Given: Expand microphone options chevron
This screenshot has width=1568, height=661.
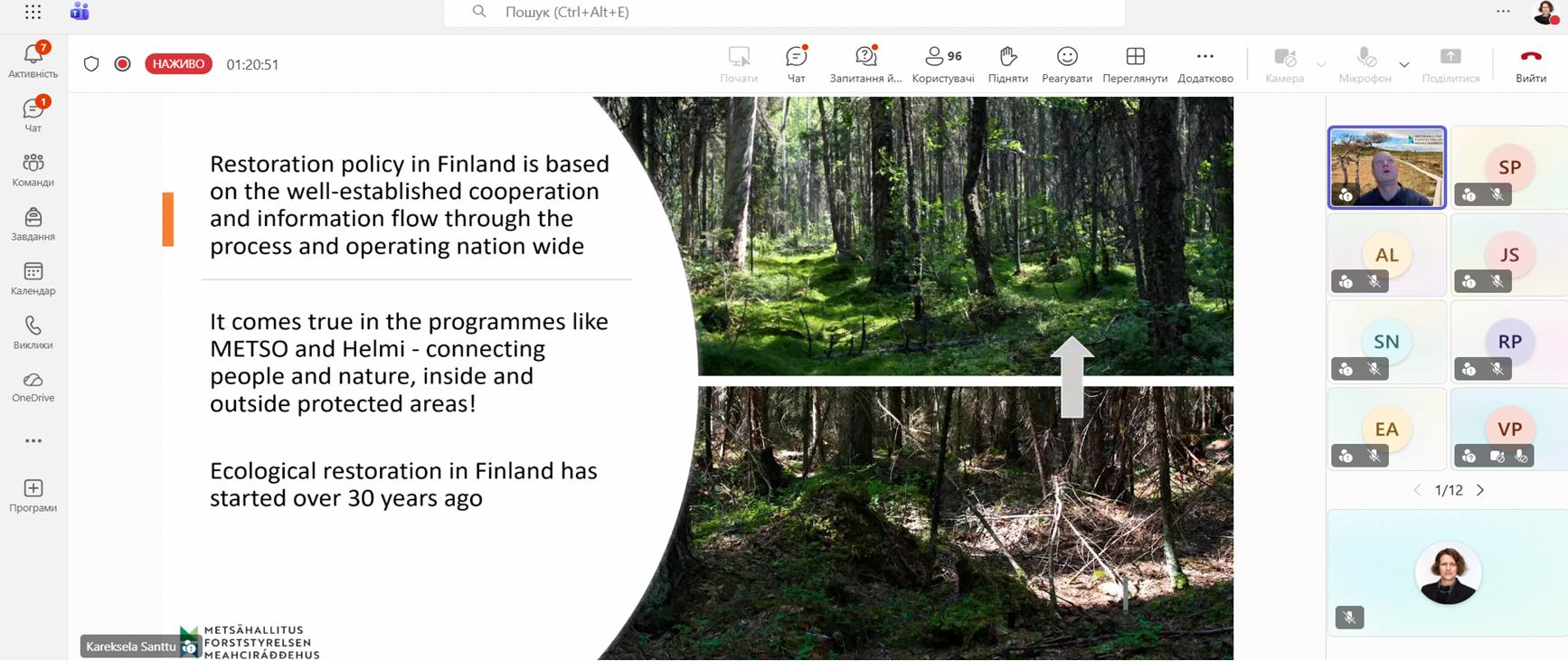Looking at the screenshot, I should coord(1404,64).
